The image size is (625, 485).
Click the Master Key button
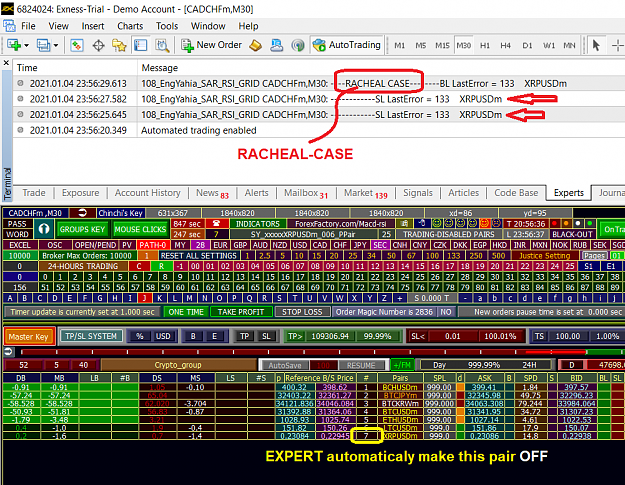tap(28, 337)
